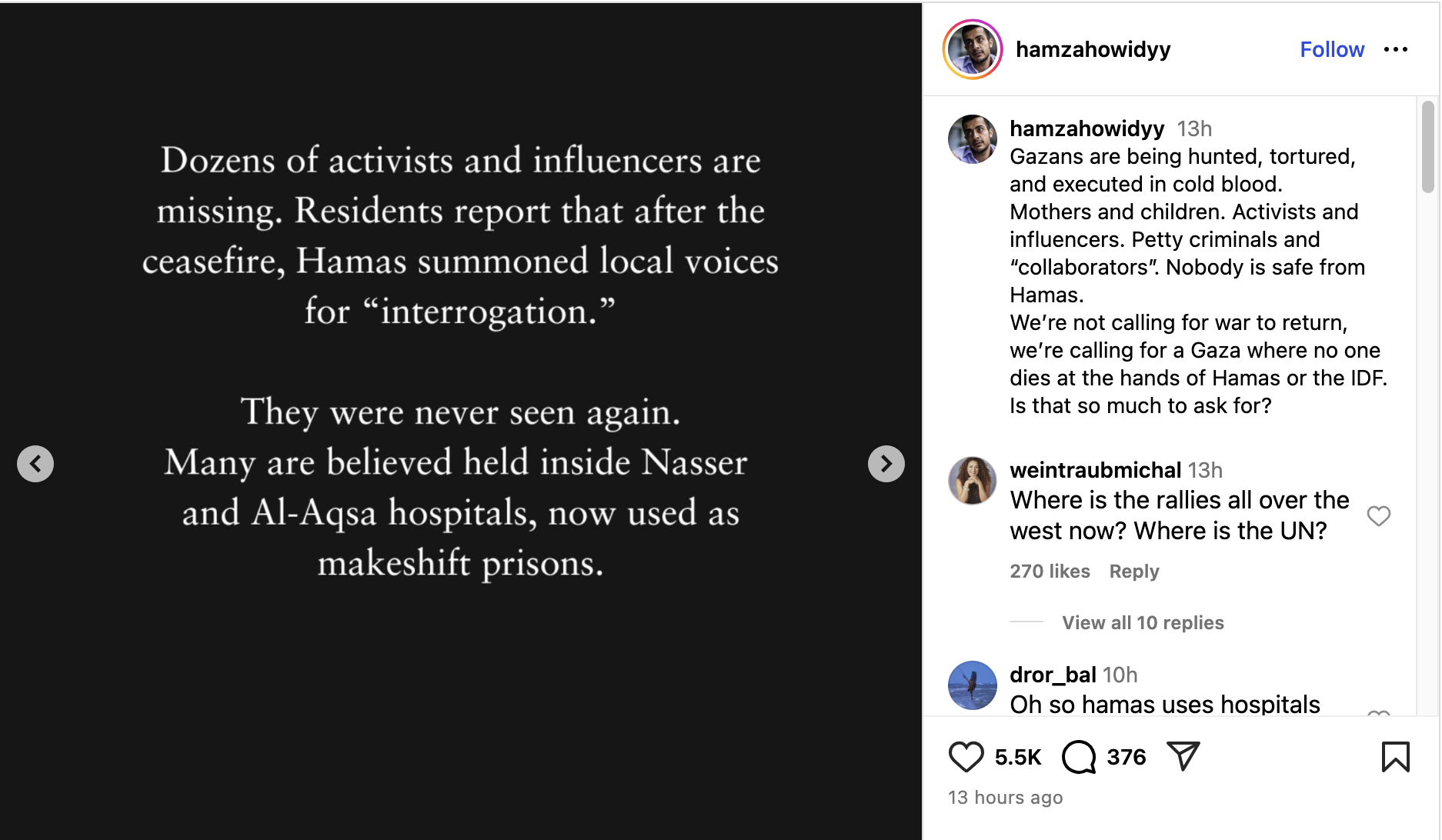Image resolution: width=1442 pixels, height=840 pixels.
Task: Expand View all 10 replies
Action: (1143, 622)
